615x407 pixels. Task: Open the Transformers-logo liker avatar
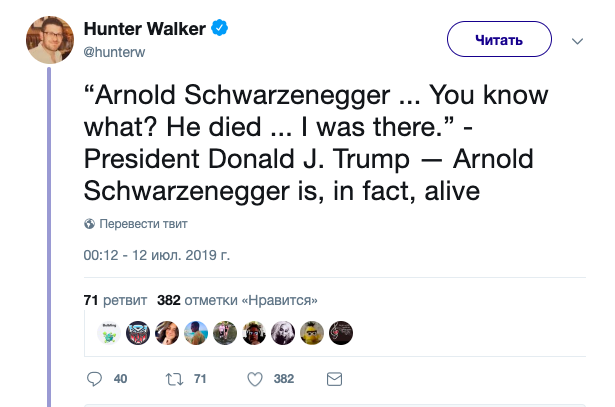[138, 333]
